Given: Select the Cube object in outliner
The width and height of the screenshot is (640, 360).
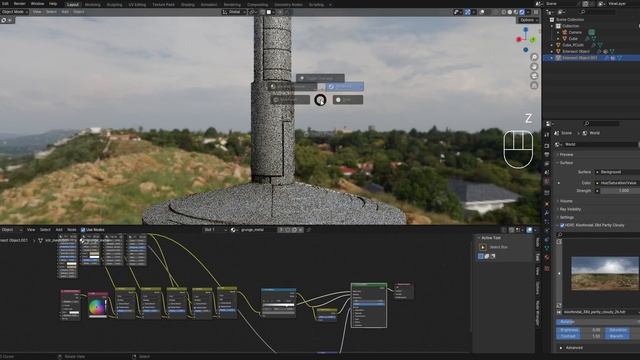Looking at the screenshot, I should click(573, 39).
